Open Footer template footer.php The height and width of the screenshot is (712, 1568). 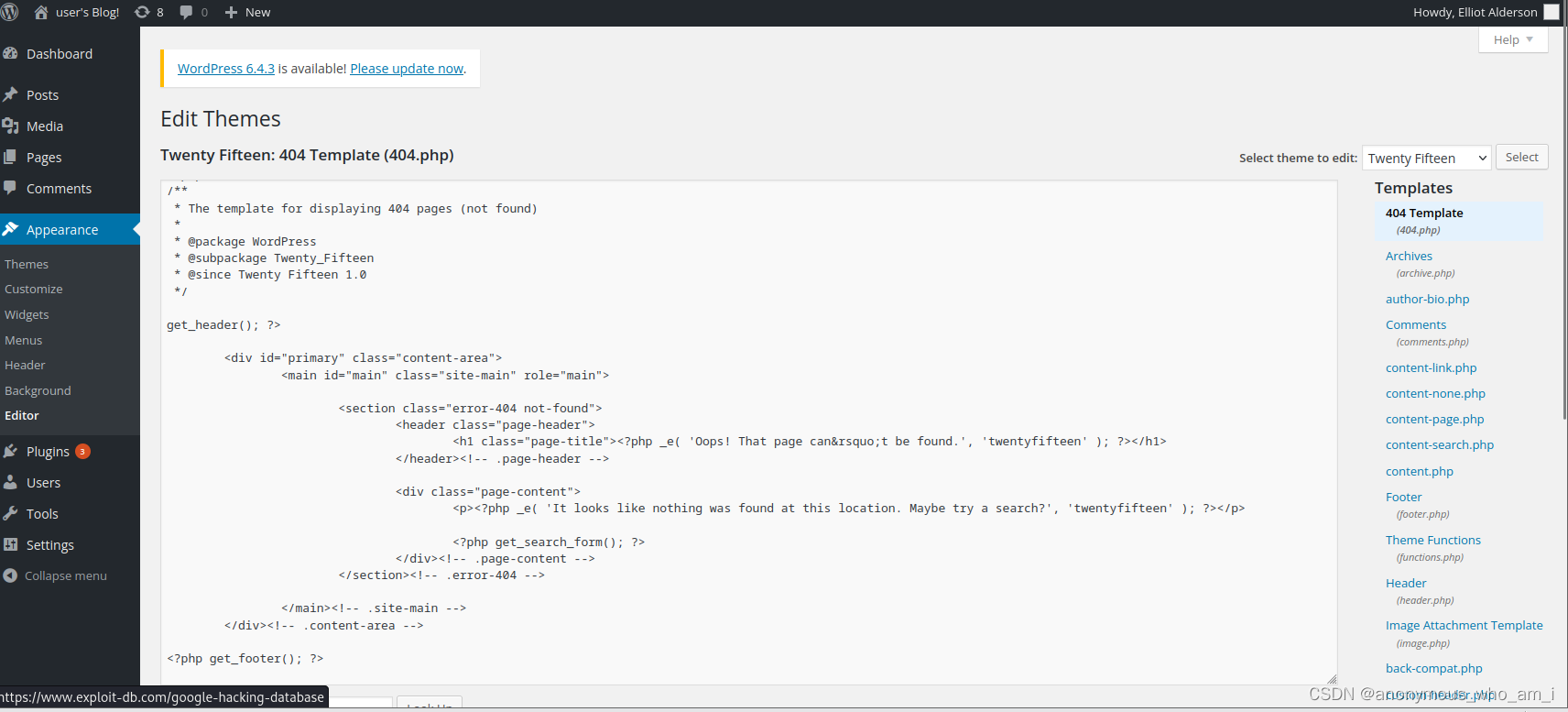[x=1403, y=497]
